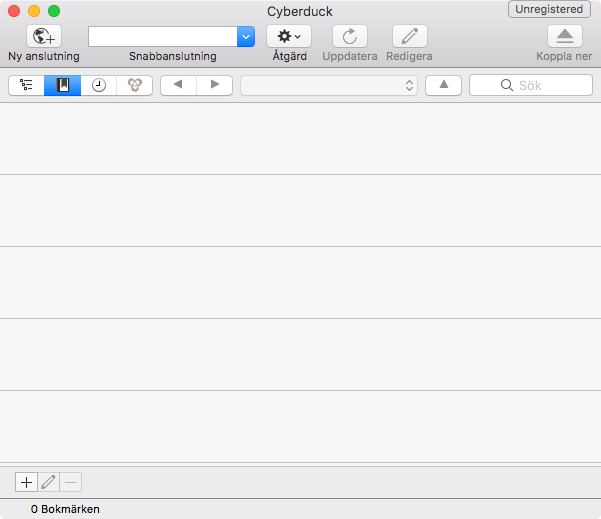The width and height of the screenshot is (601, 519).
Task: Go back with the left arrow button
Action: [x=178, y=85]
